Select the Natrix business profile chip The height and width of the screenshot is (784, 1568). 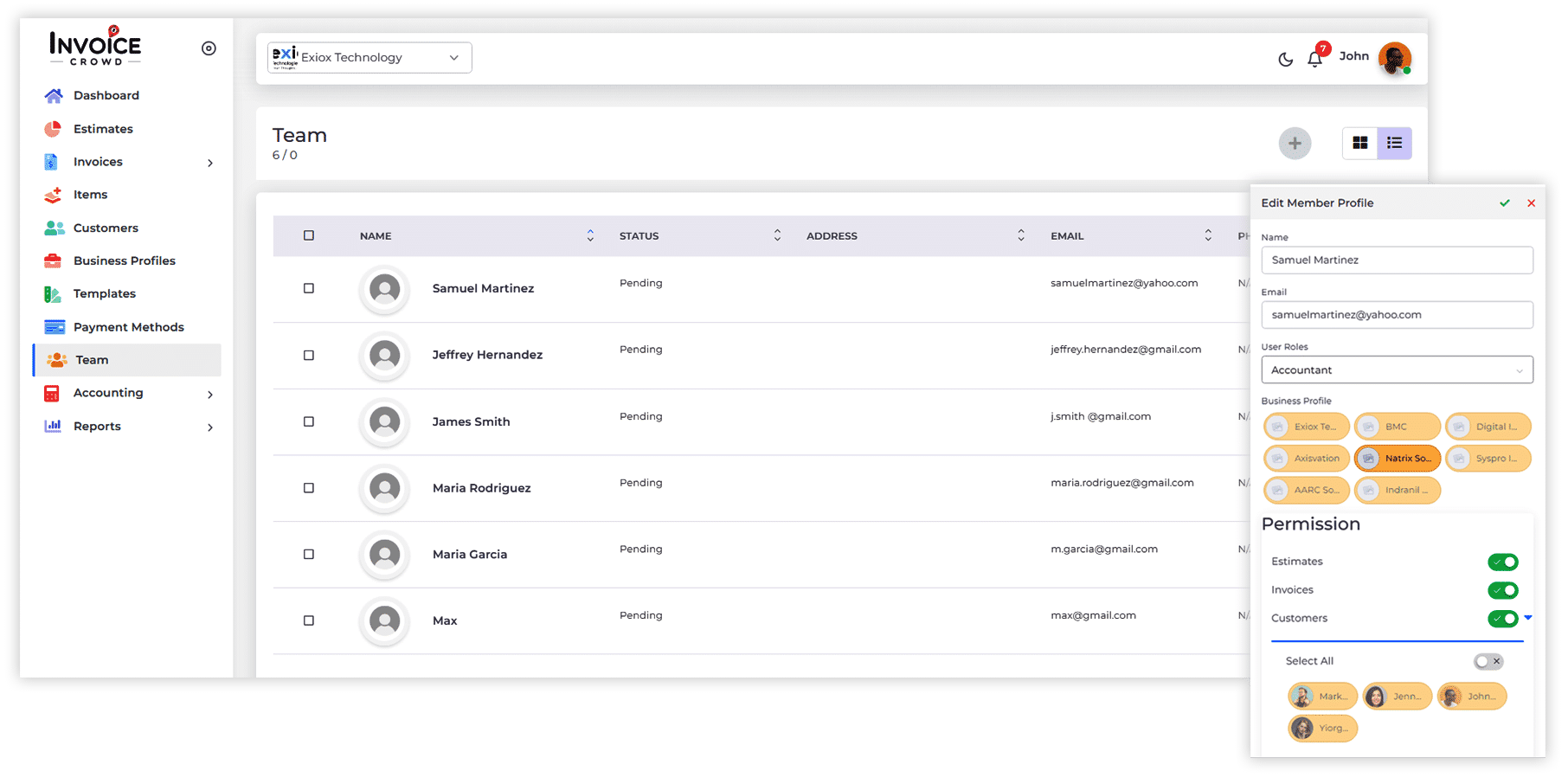click(x=1397, y=459)
